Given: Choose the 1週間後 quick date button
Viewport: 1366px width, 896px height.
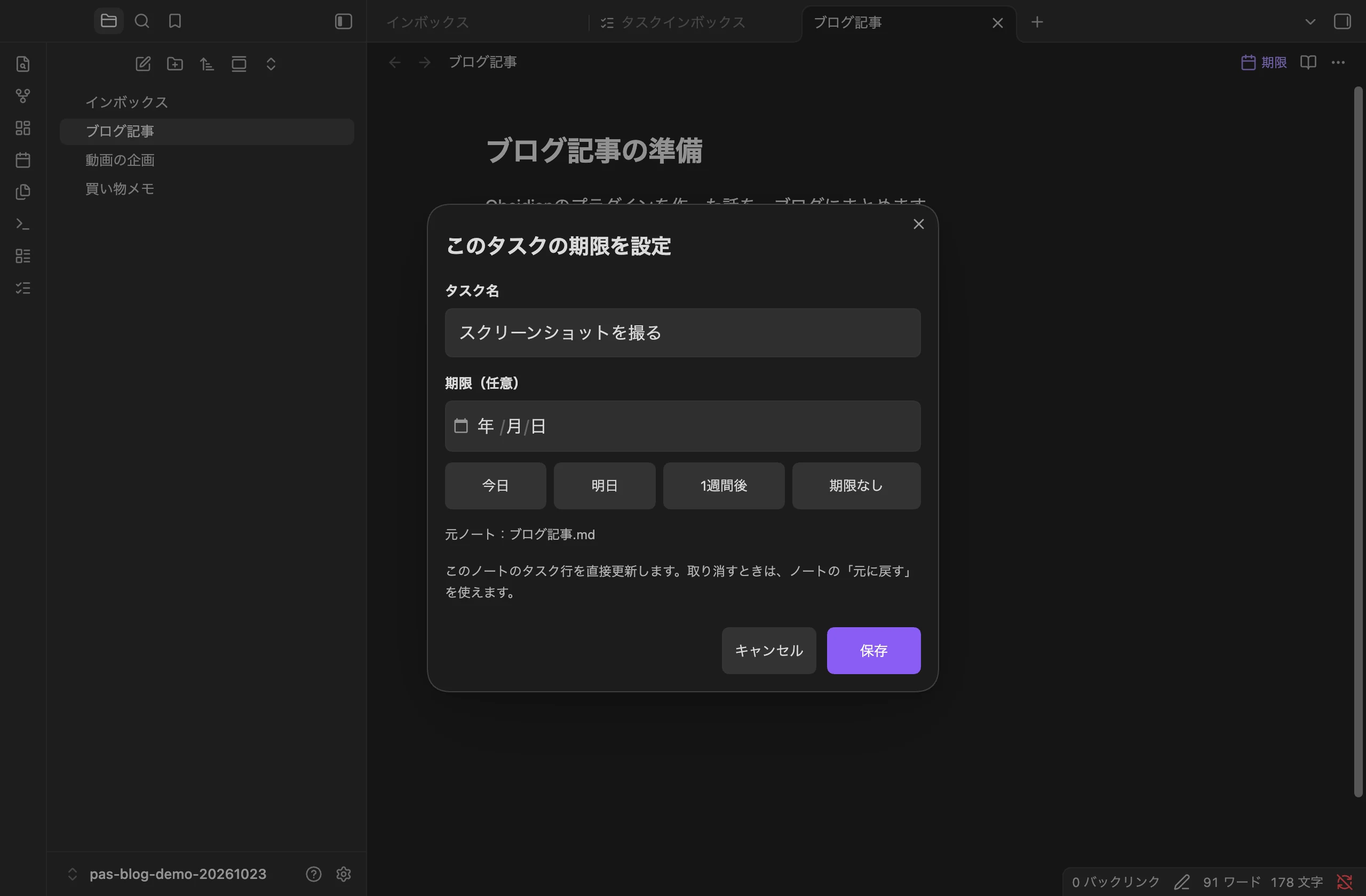Looking at the screenshot, I should 724,486.
